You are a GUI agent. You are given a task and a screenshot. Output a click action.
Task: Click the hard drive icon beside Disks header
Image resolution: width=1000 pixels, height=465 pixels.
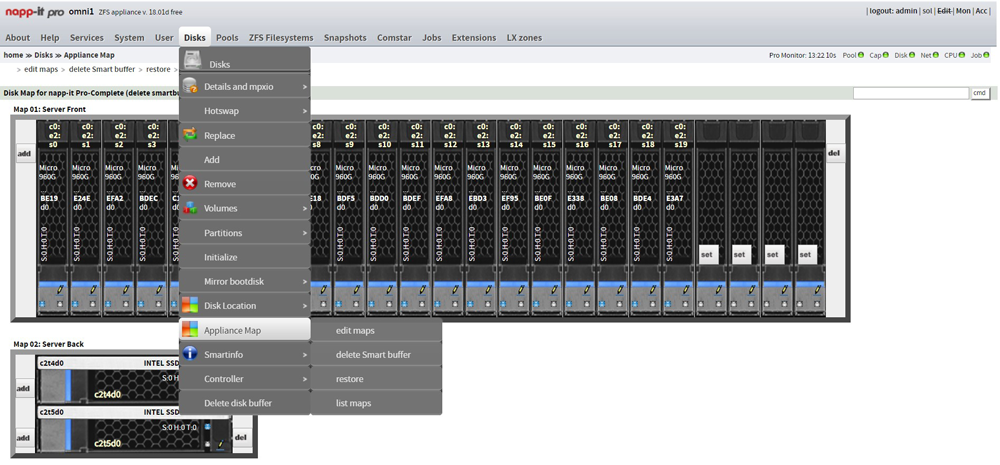pyautogui.click(x=193, y=61)
